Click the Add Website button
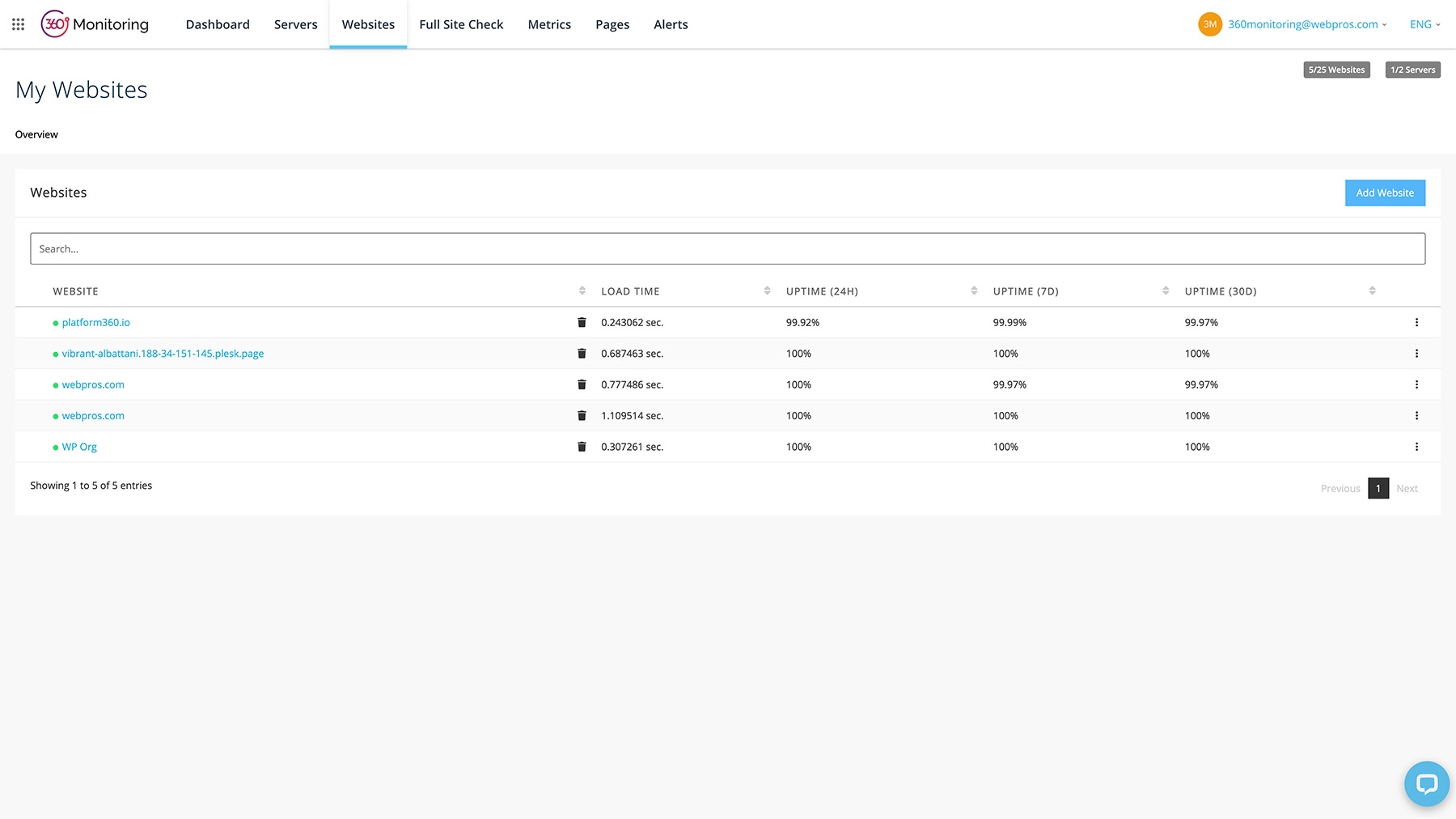The image size is (1456, 819). (1385, 193)
